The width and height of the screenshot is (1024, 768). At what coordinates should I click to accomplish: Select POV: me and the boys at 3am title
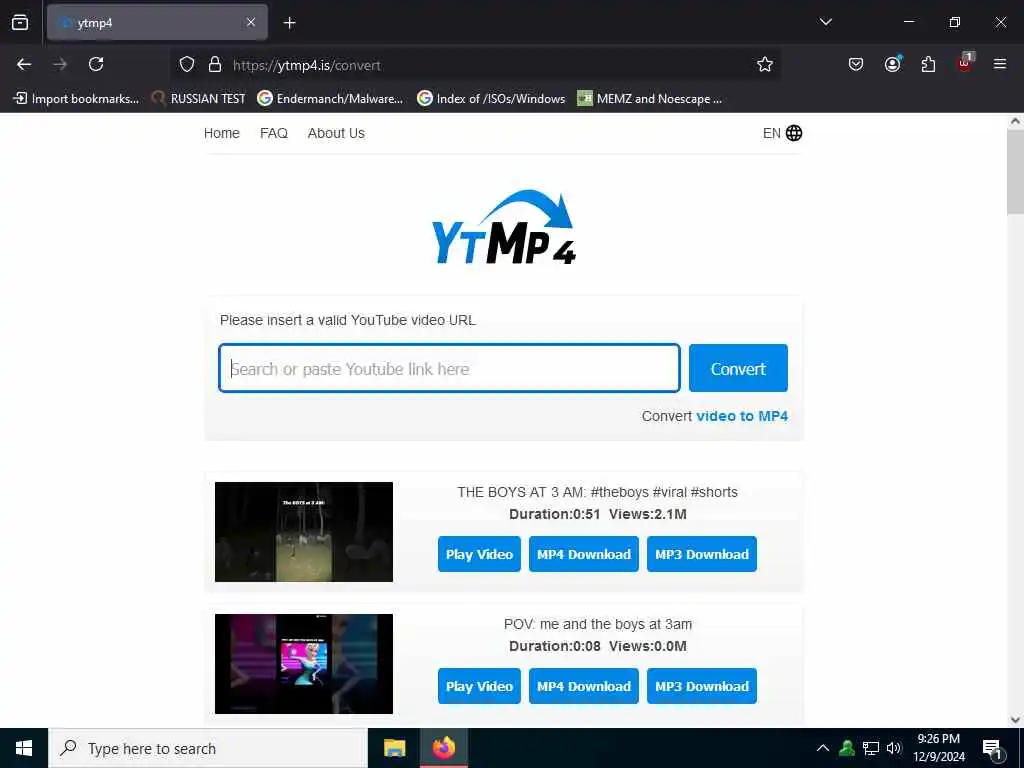coord(598,624)
